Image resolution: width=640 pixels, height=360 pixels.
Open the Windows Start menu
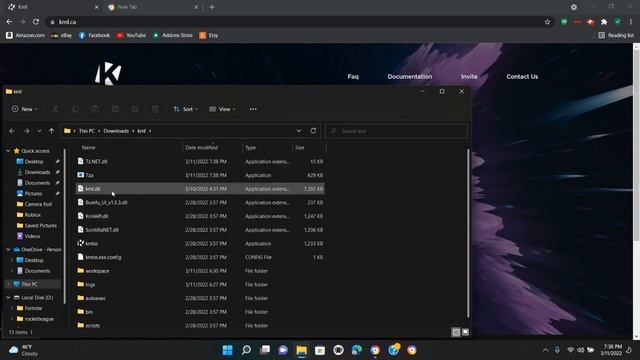click(228, 350)
